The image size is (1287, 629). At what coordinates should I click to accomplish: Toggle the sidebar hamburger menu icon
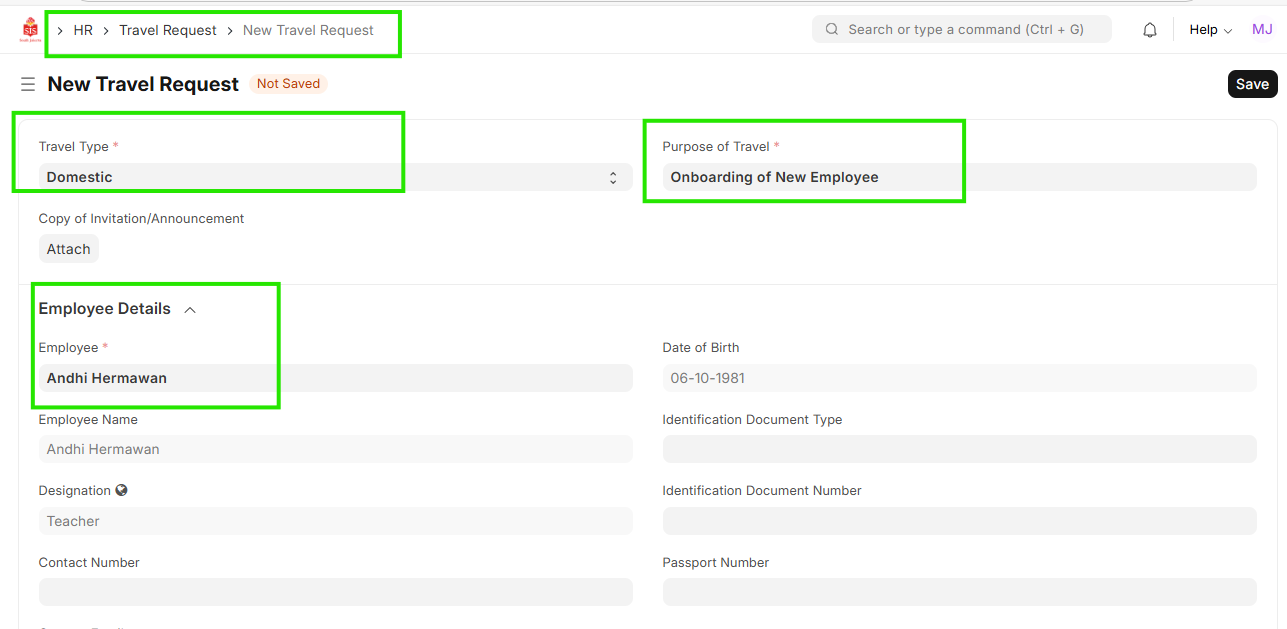(x=28, y=85)
